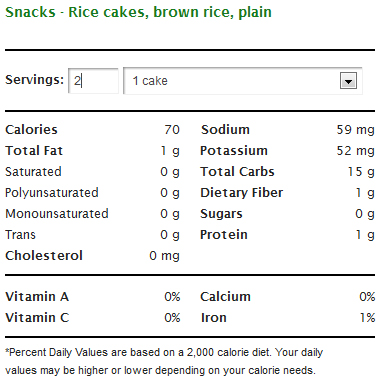Click the Sodium value 59 mg

click(x=355, y=130)
